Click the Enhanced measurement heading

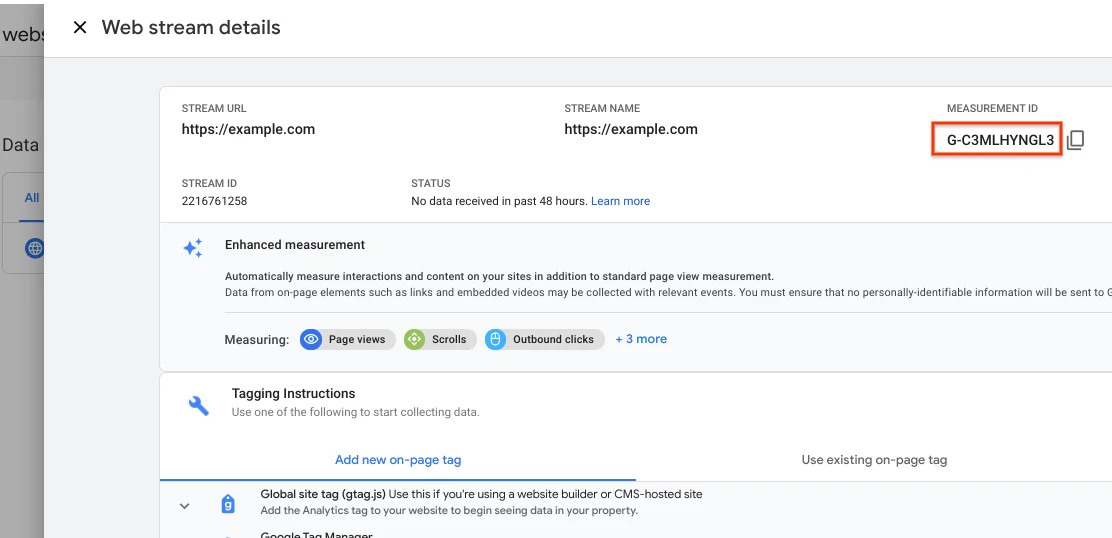(295, 245)
